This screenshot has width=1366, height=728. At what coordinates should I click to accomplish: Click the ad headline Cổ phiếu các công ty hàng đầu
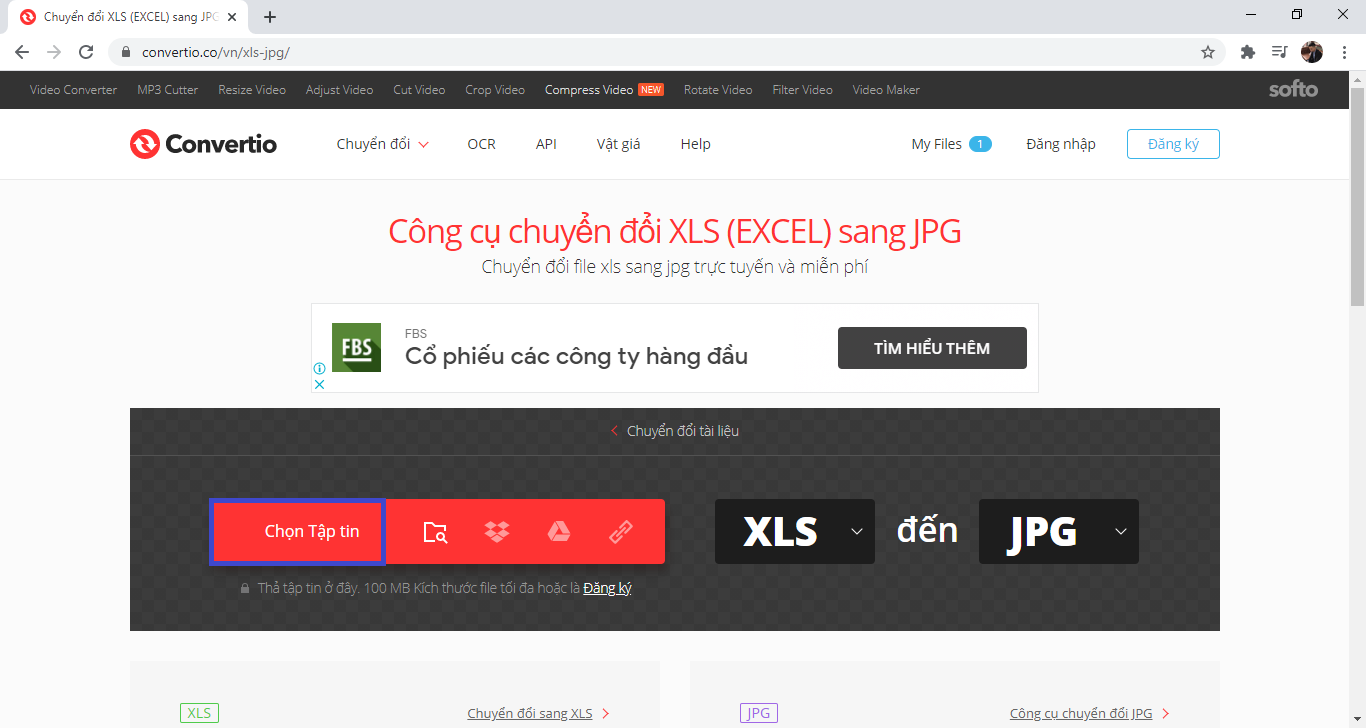576,356
